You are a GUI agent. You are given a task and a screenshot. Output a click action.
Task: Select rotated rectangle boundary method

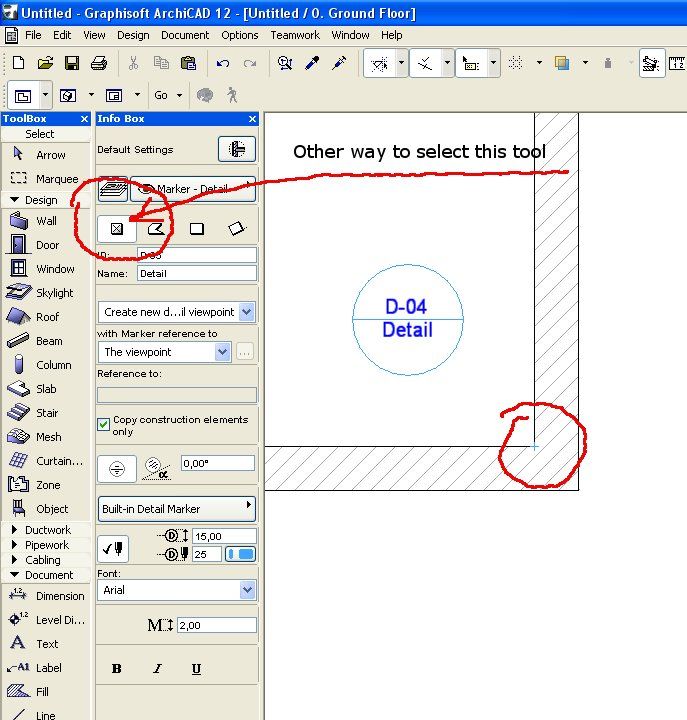(237, 229)
